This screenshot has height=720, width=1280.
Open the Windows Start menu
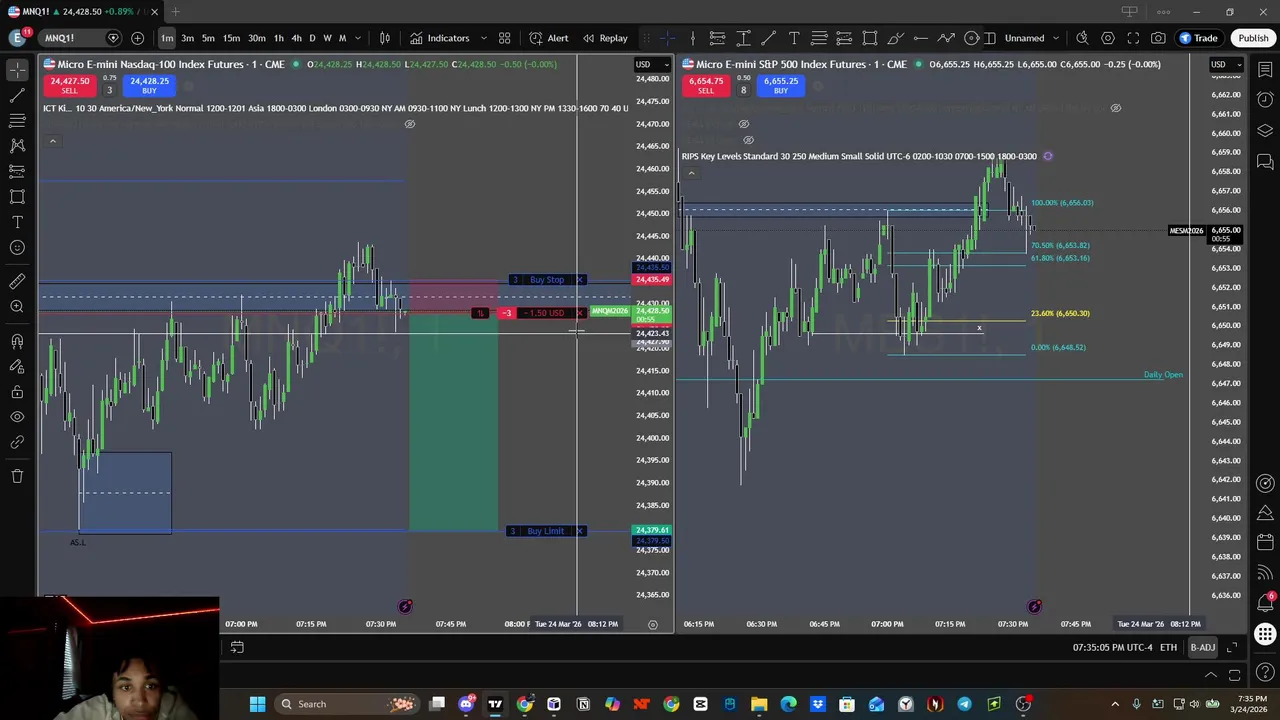point(257,704)
